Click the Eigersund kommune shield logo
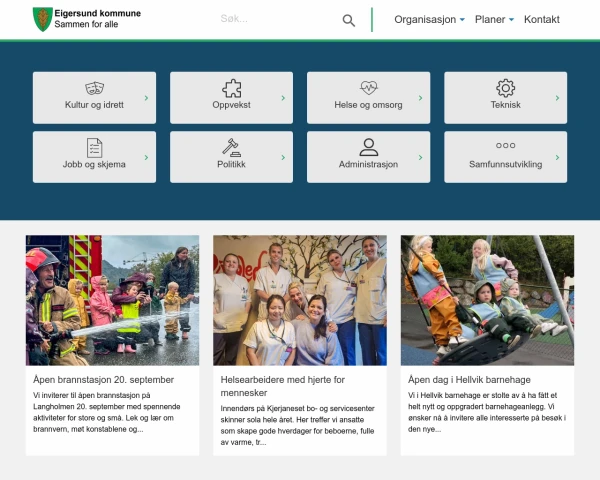 tap(42, 19)
